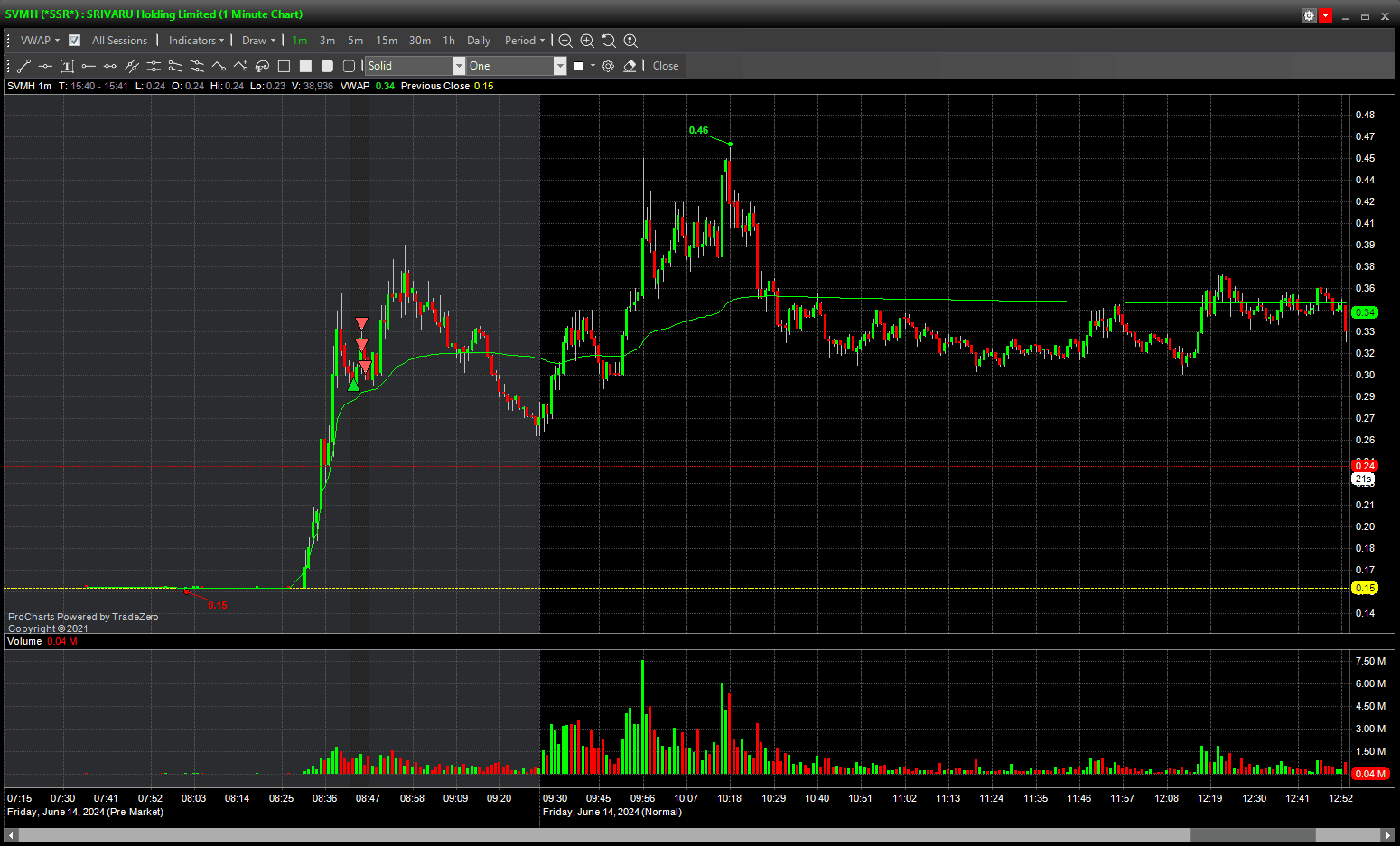
Task: Select the filled rectangle shape tool
Action: click(305, 66)
